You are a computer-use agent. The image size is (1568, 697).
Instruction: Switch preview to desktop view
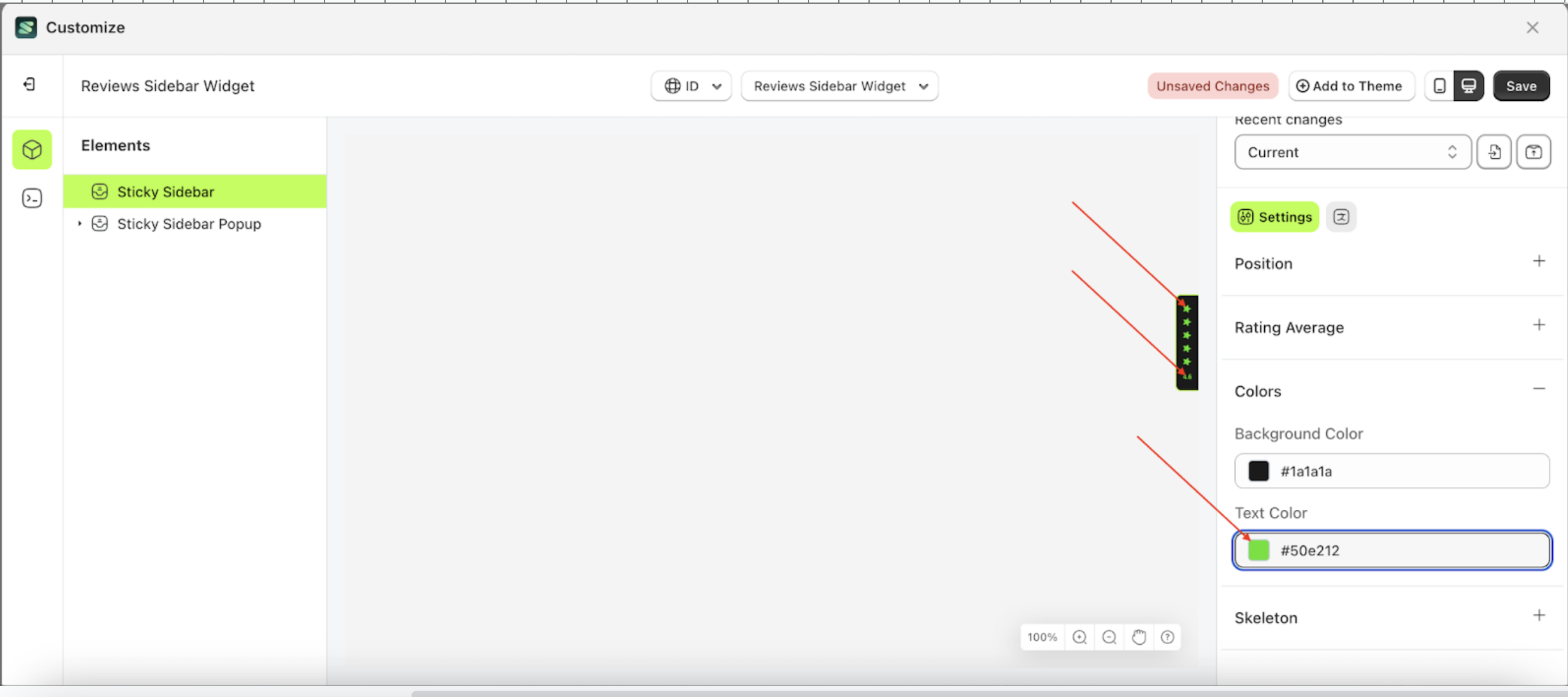point(1470,86)
